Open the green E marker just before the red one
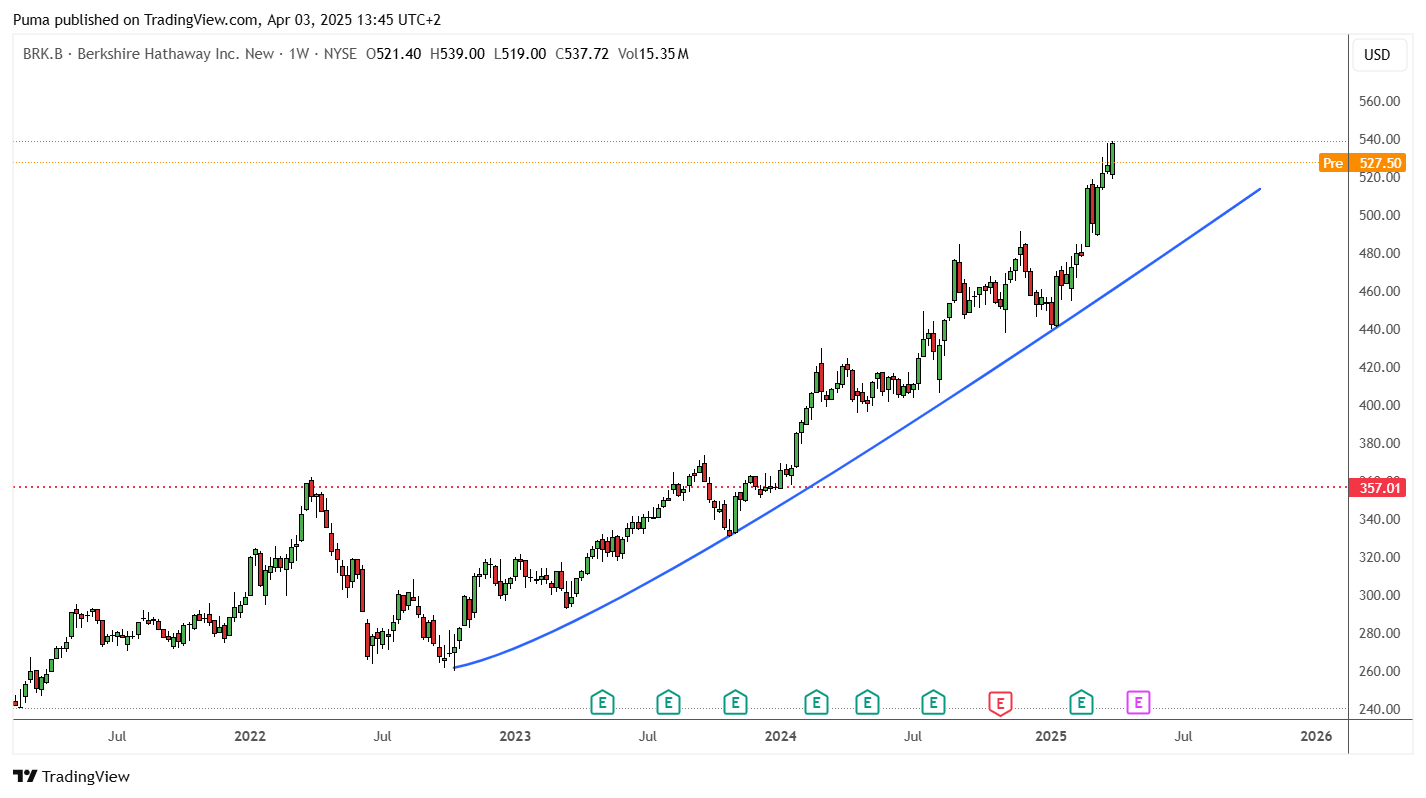This screenshot has width=1426, height=798. [934, 703]
